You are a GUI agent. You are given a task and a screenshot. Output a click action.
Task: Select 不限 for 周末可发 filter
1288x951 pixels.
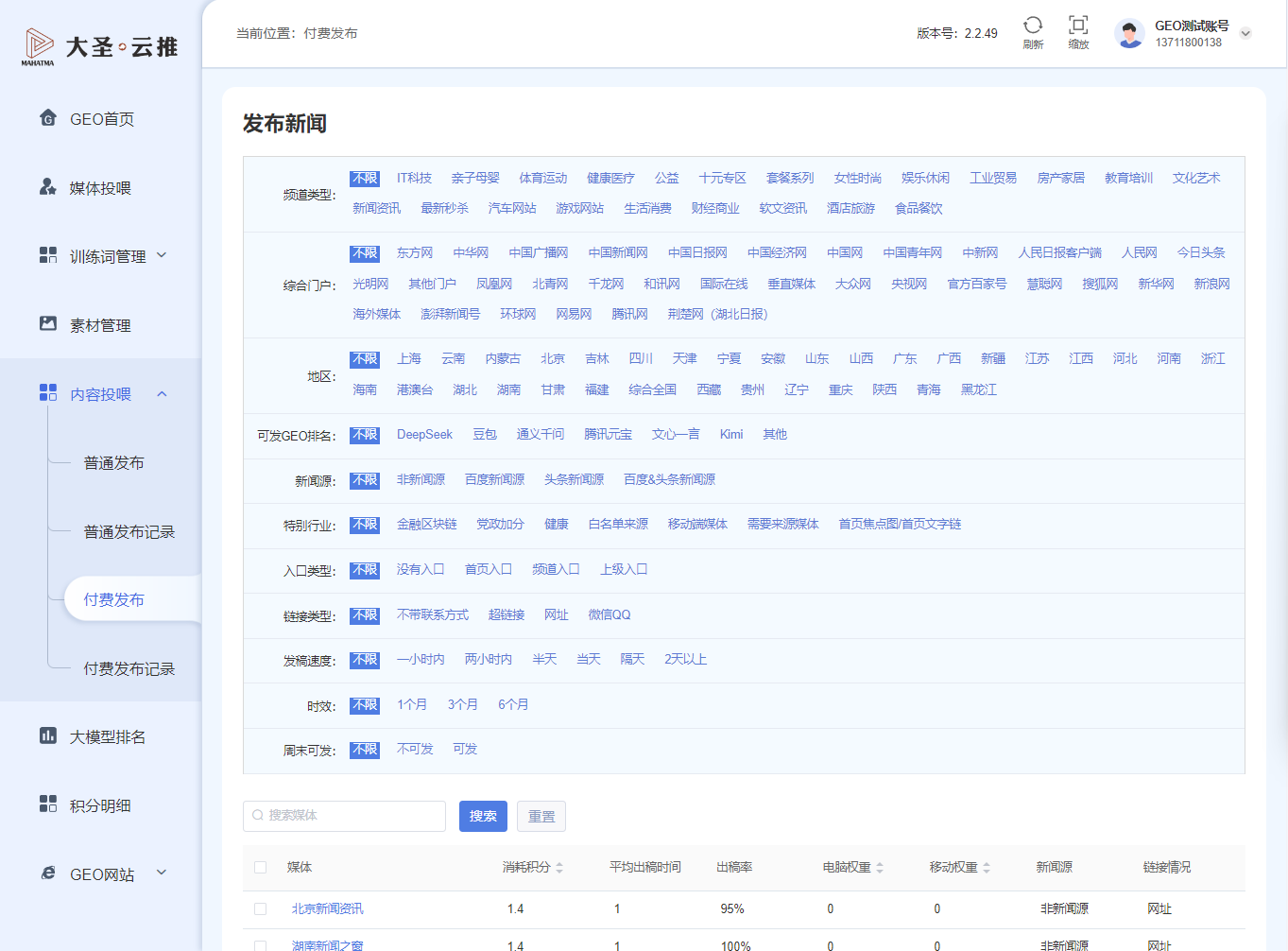click(x=365, y=750)
